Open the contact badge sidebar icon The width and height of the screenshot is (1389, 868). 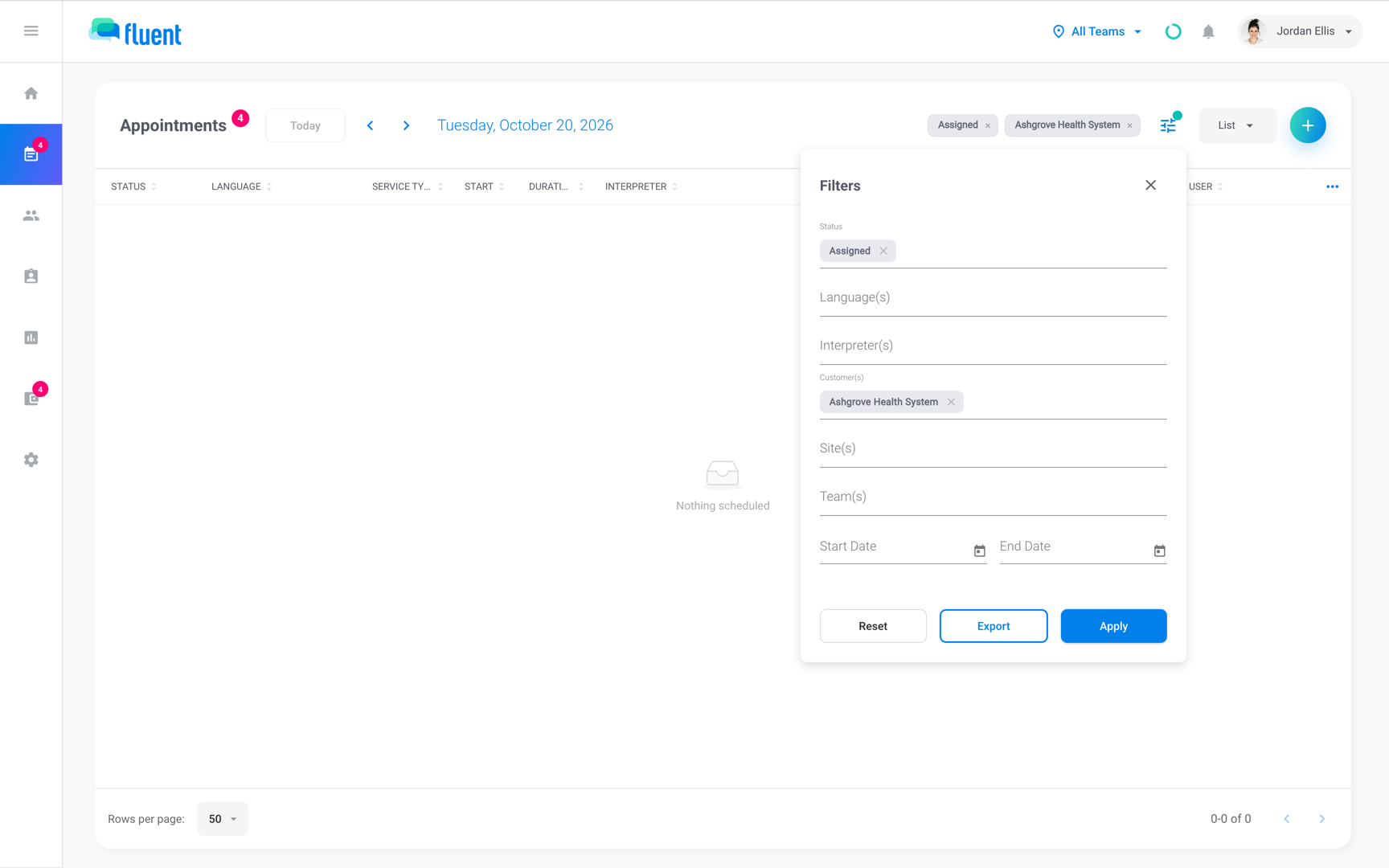pos(31,276)
